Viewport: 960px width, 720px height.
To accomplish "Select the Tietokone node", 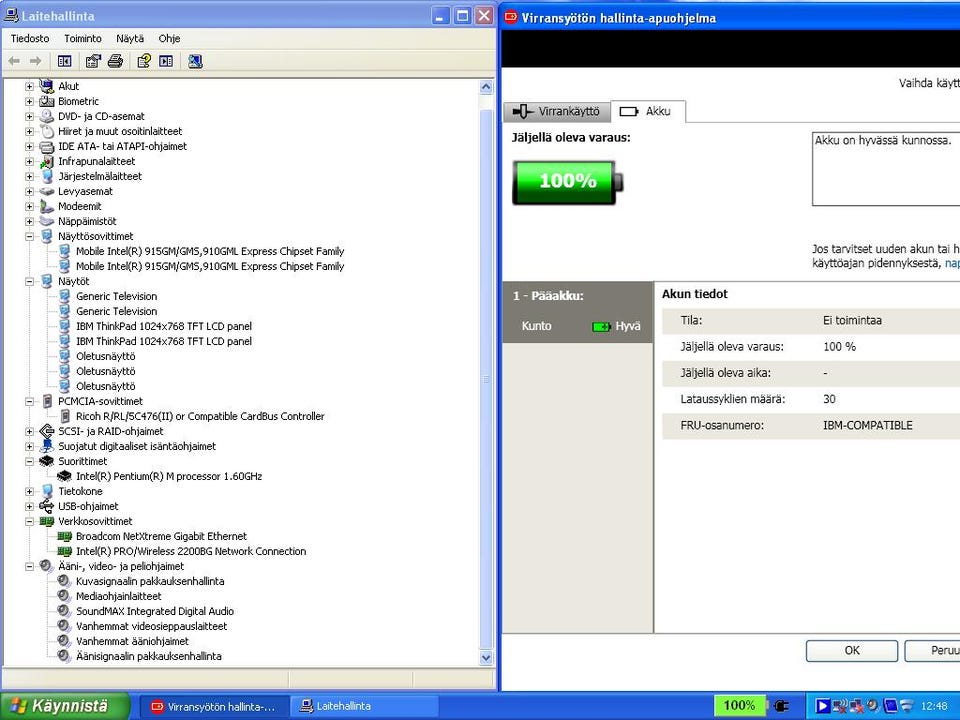I will point(80,492).
